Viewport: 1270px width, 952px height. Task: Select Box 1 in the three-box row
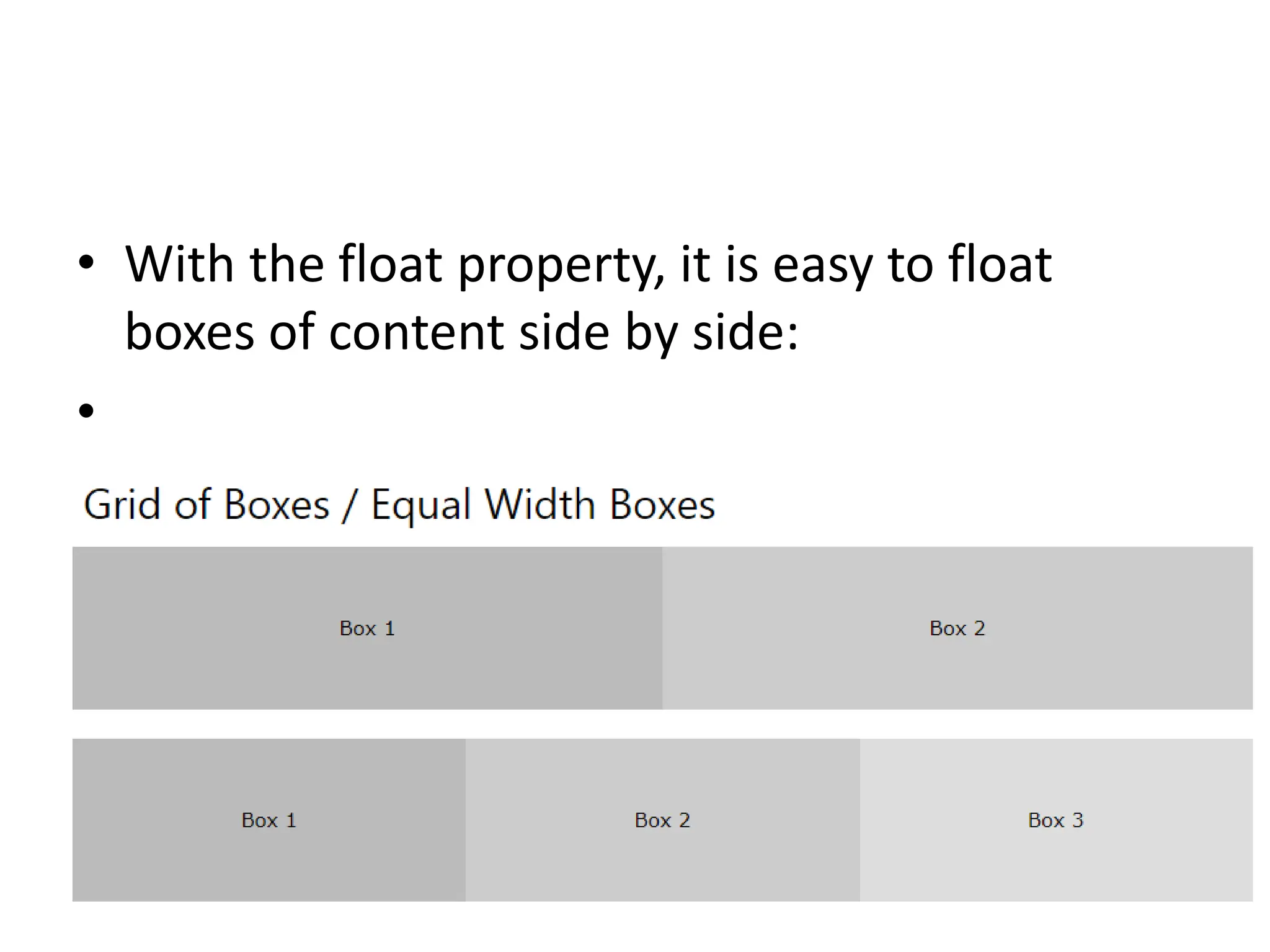click(269, 820)
